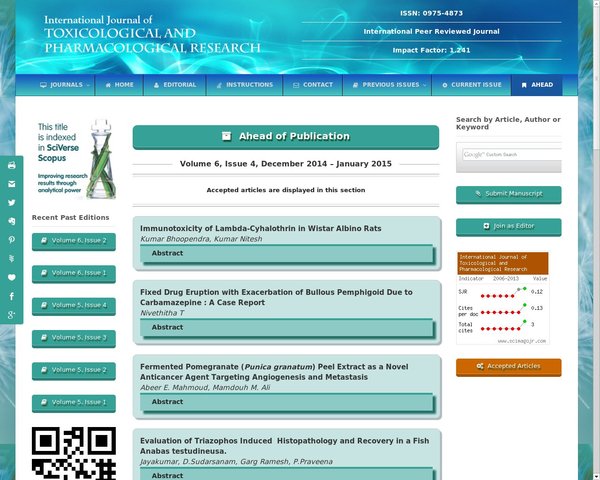Click the bookmark icon beside AHEAD
600x480 pixels.
point(524,85)
